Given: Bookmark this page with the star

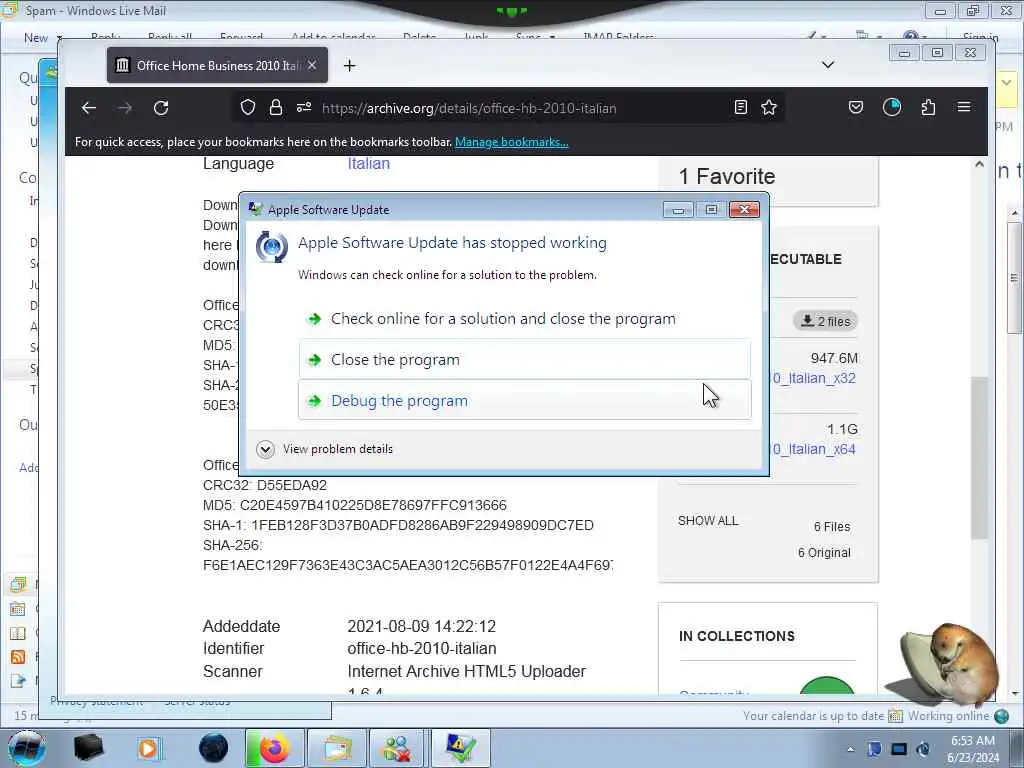Looking at the screenshot, I should point(769,107).
